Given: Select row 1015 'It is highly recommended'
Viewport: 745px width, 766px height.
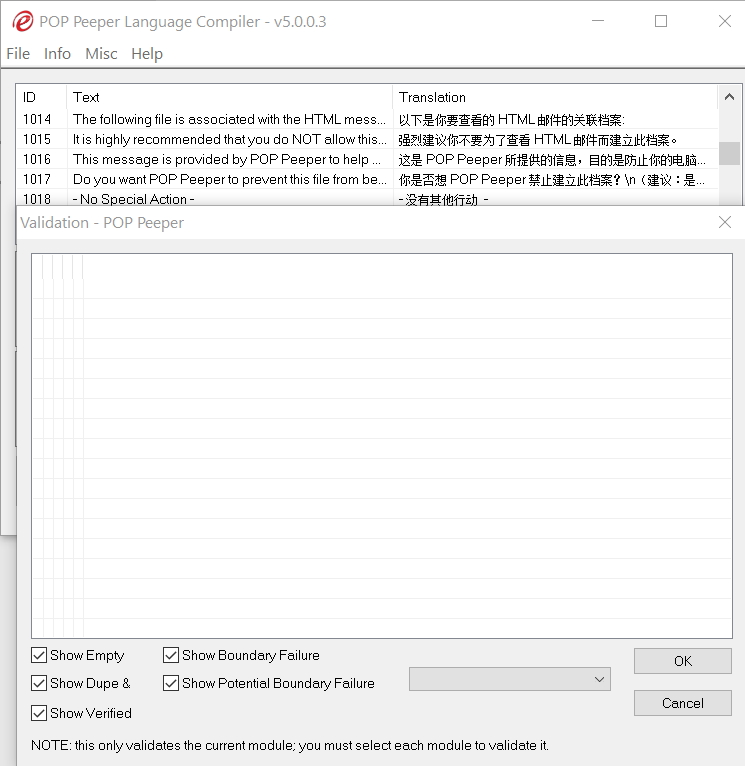Looking at the screenshot, I should click(x=367, y=139).
